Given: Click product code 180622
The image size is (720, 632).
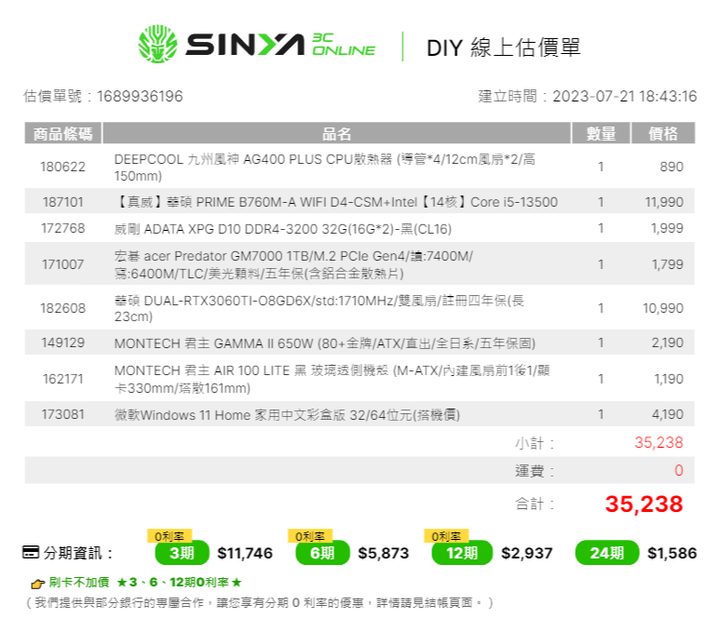Looking at the screenshot, I should tap(63, 166).
